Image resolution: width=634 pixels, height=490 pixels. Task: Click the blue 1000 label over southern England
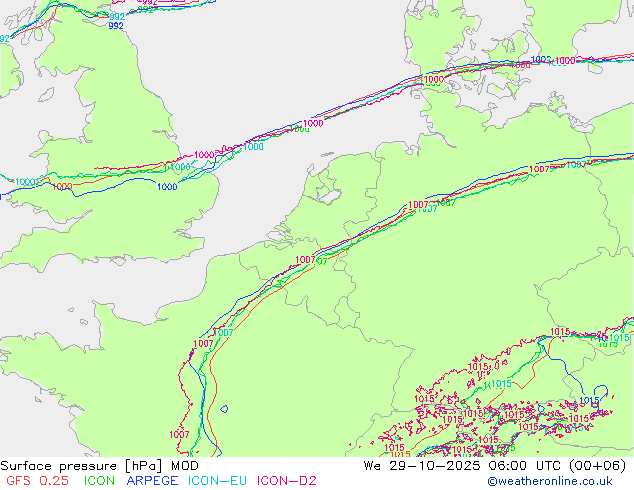[x=167, y=187]
